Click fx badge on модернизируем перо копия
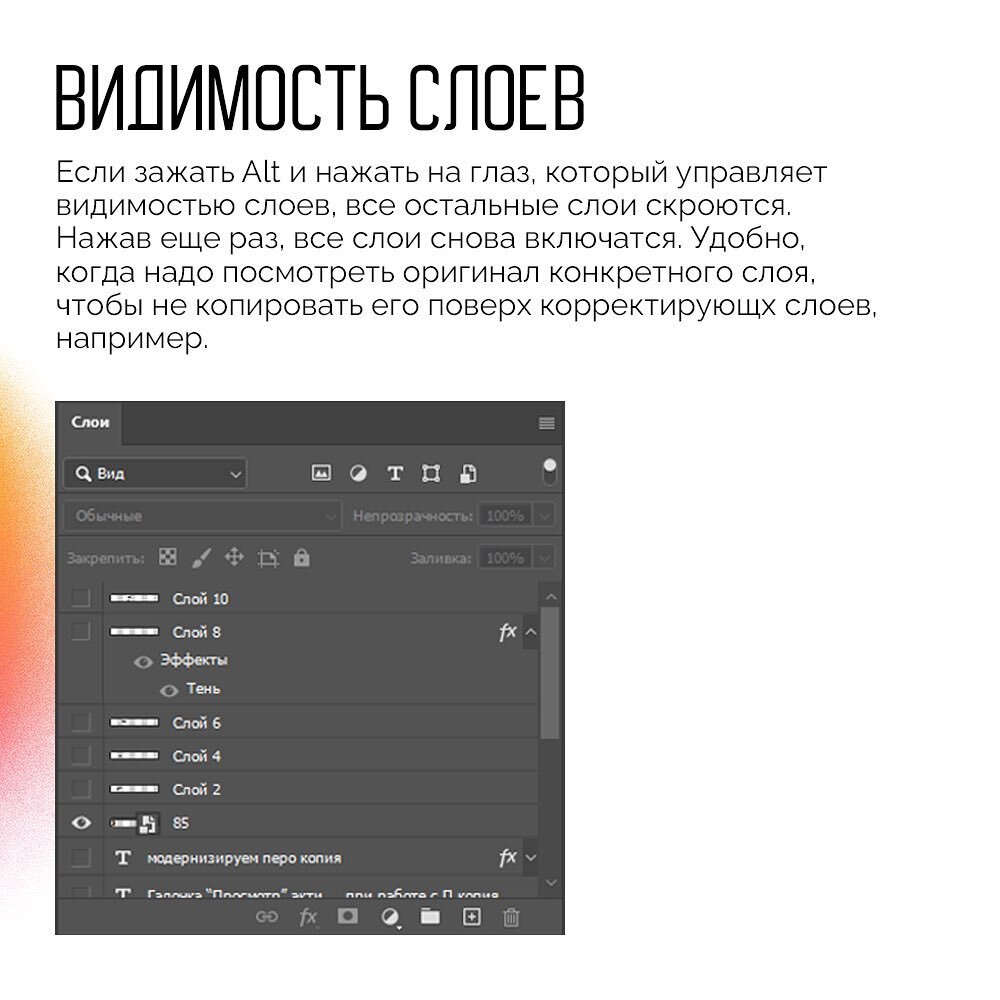This screenshot has height=1000, width=1000. [507, 857]
